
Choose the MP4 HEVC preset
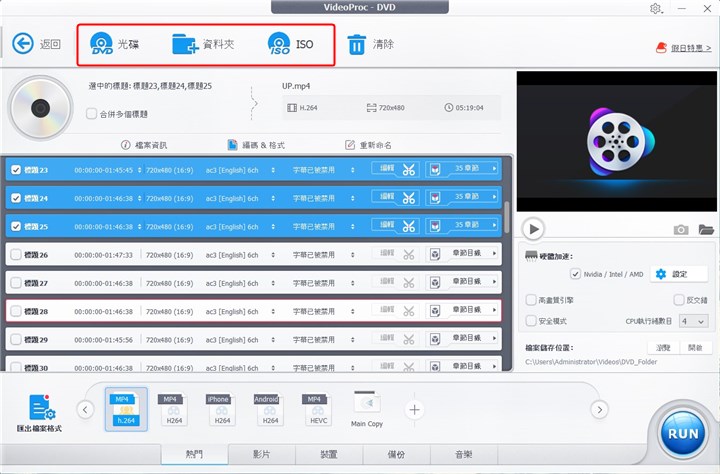click(x=318, y=409)
